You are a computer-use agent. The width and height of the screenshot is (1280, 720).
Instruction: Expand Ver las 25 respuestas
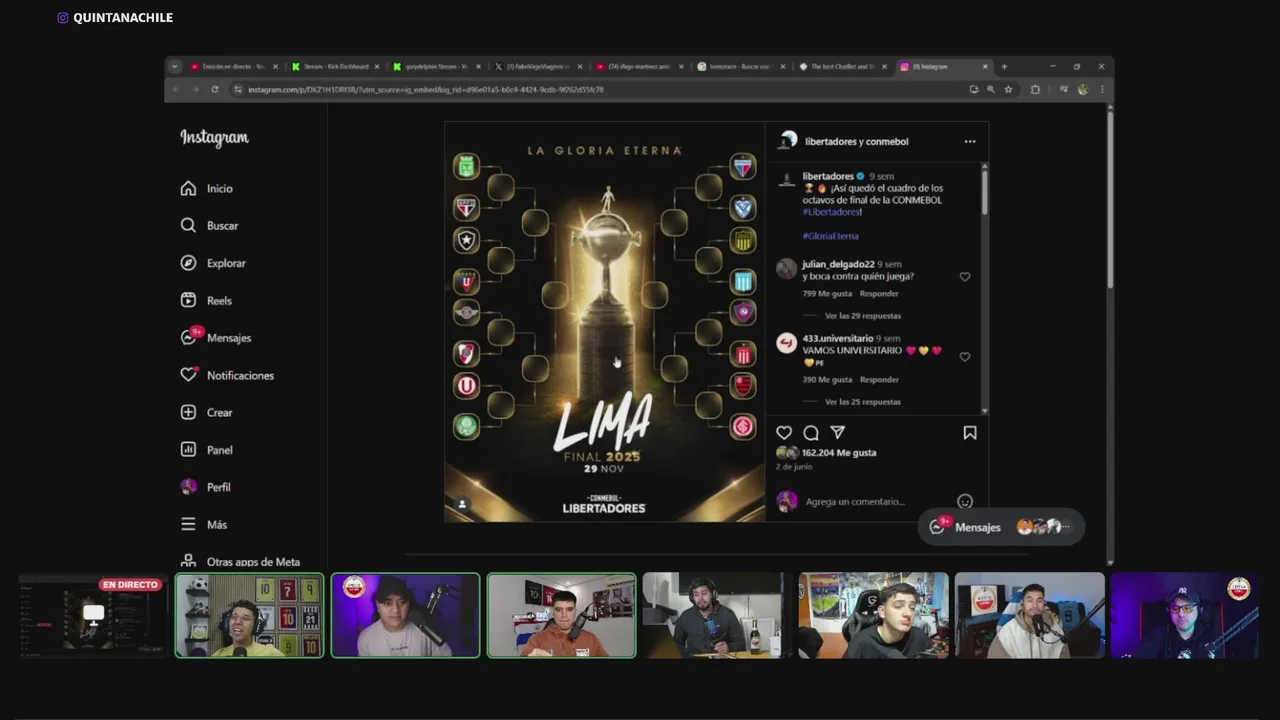(x=863, y=402)
